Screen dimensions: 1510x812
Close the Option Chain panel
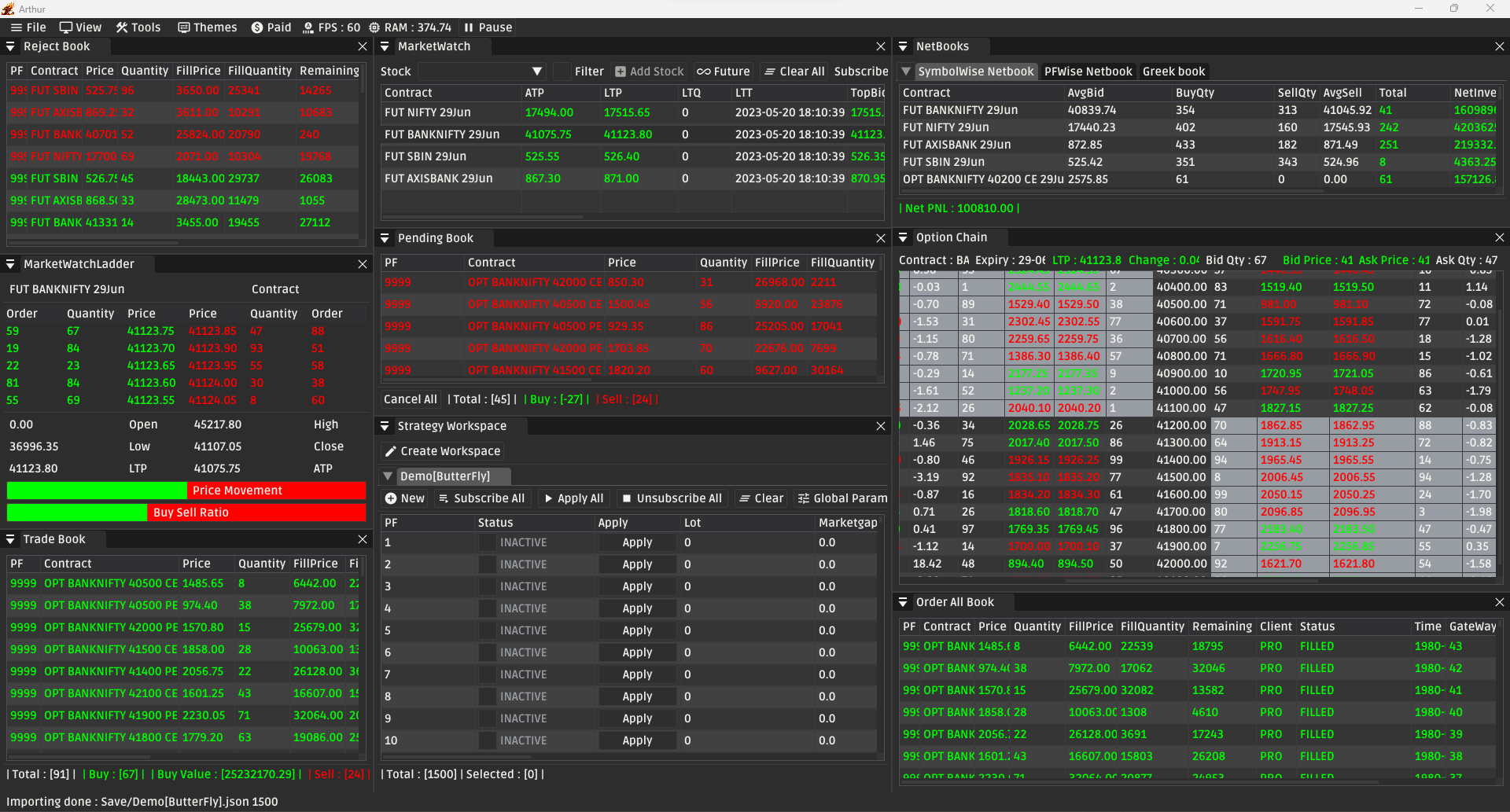[x=1500, y=237]
